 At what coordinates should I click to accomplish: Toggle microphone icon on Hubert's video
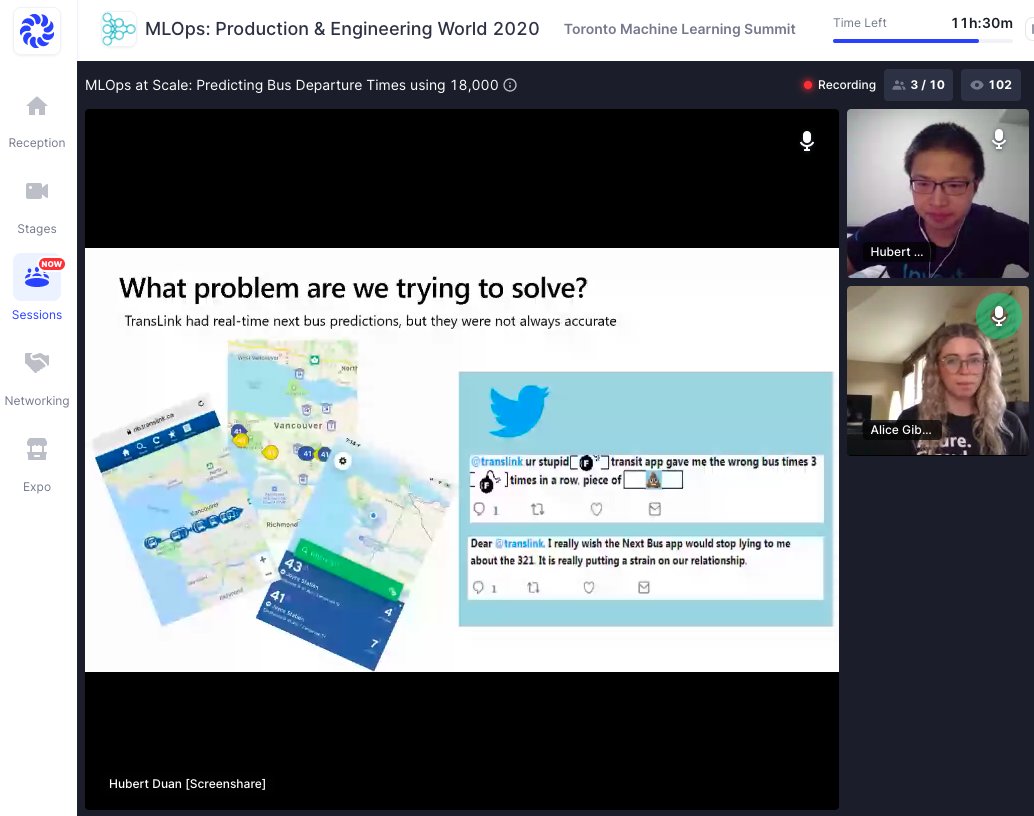[999, 139]
